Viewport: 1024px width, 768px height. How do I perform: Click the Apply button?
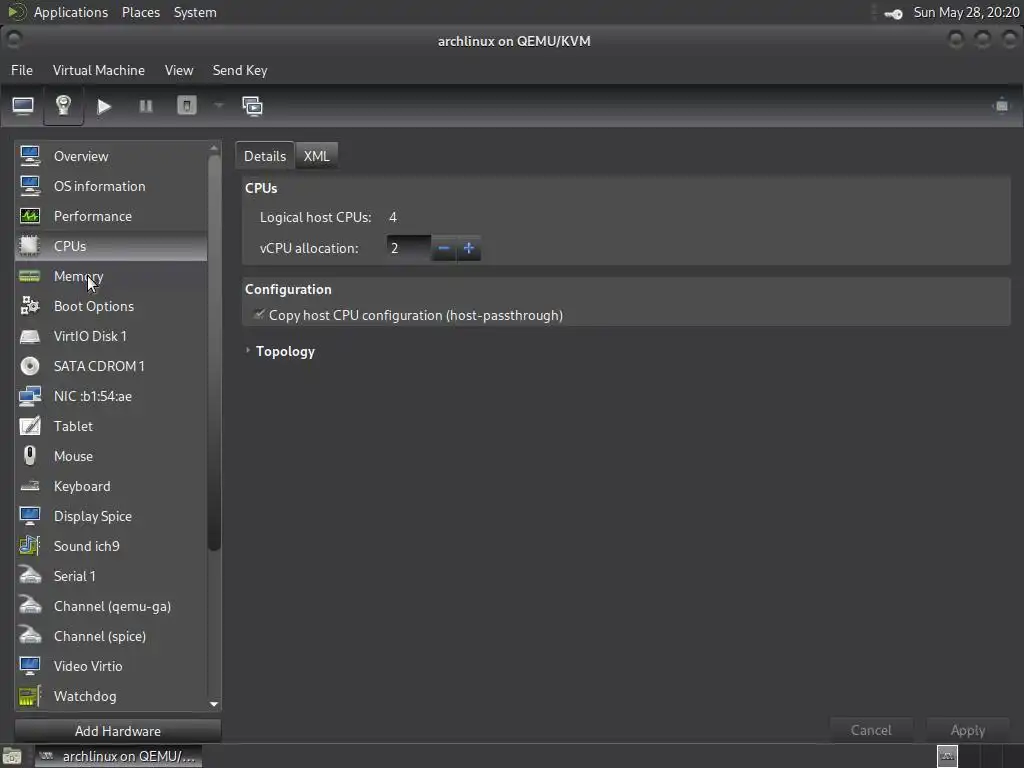[968, 730]
